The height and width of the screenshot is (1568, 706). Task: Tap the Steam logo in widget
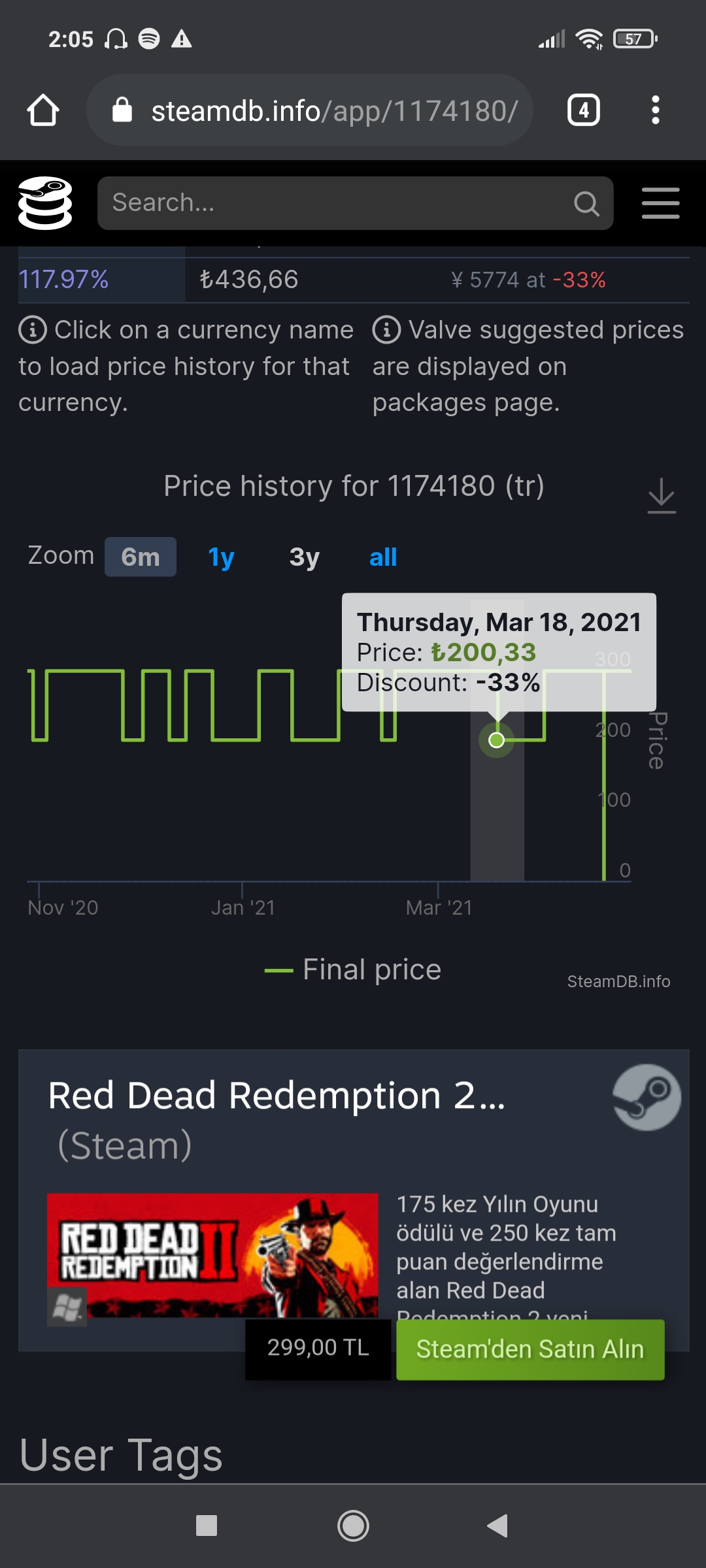646,1098
